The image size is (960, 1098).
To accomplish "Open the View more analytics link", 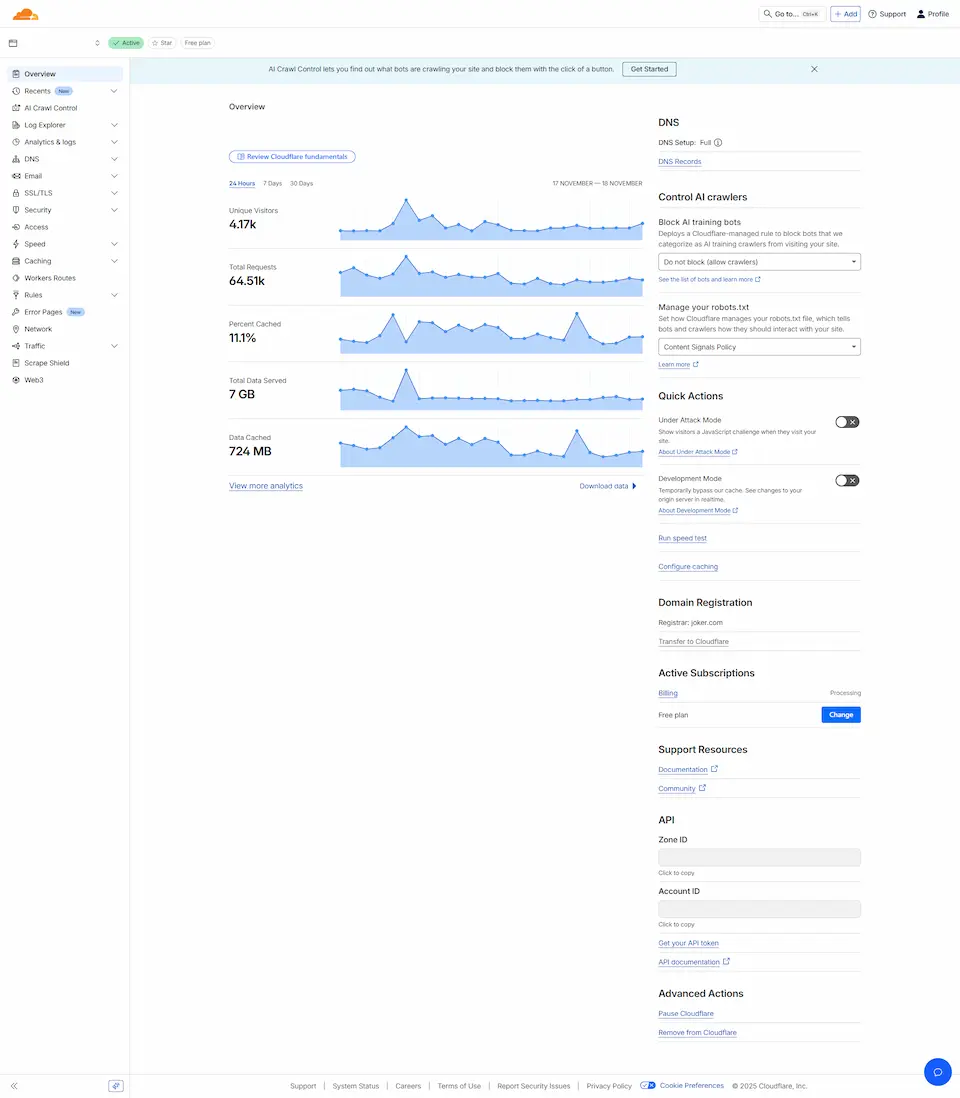I will (x=266, y=486).
